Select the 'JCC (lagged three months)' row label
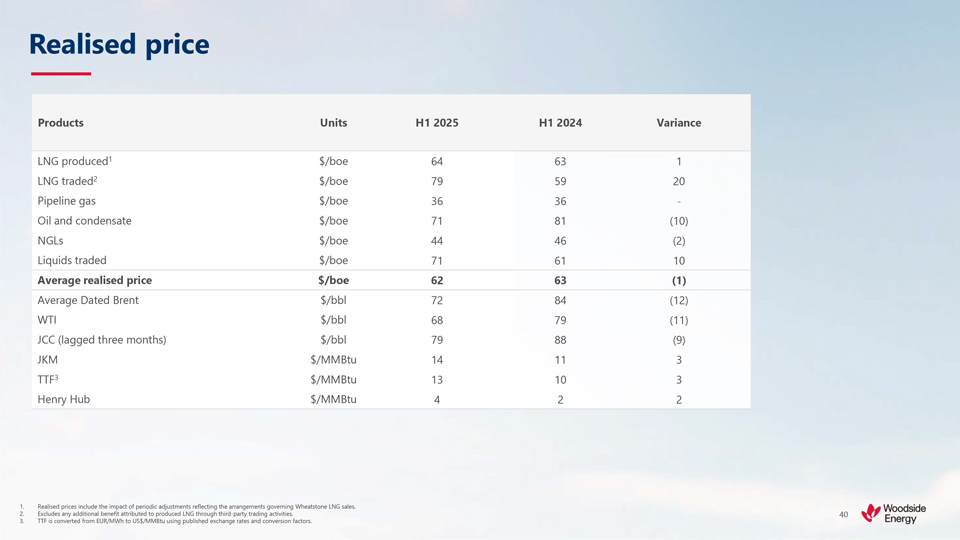 102,340
